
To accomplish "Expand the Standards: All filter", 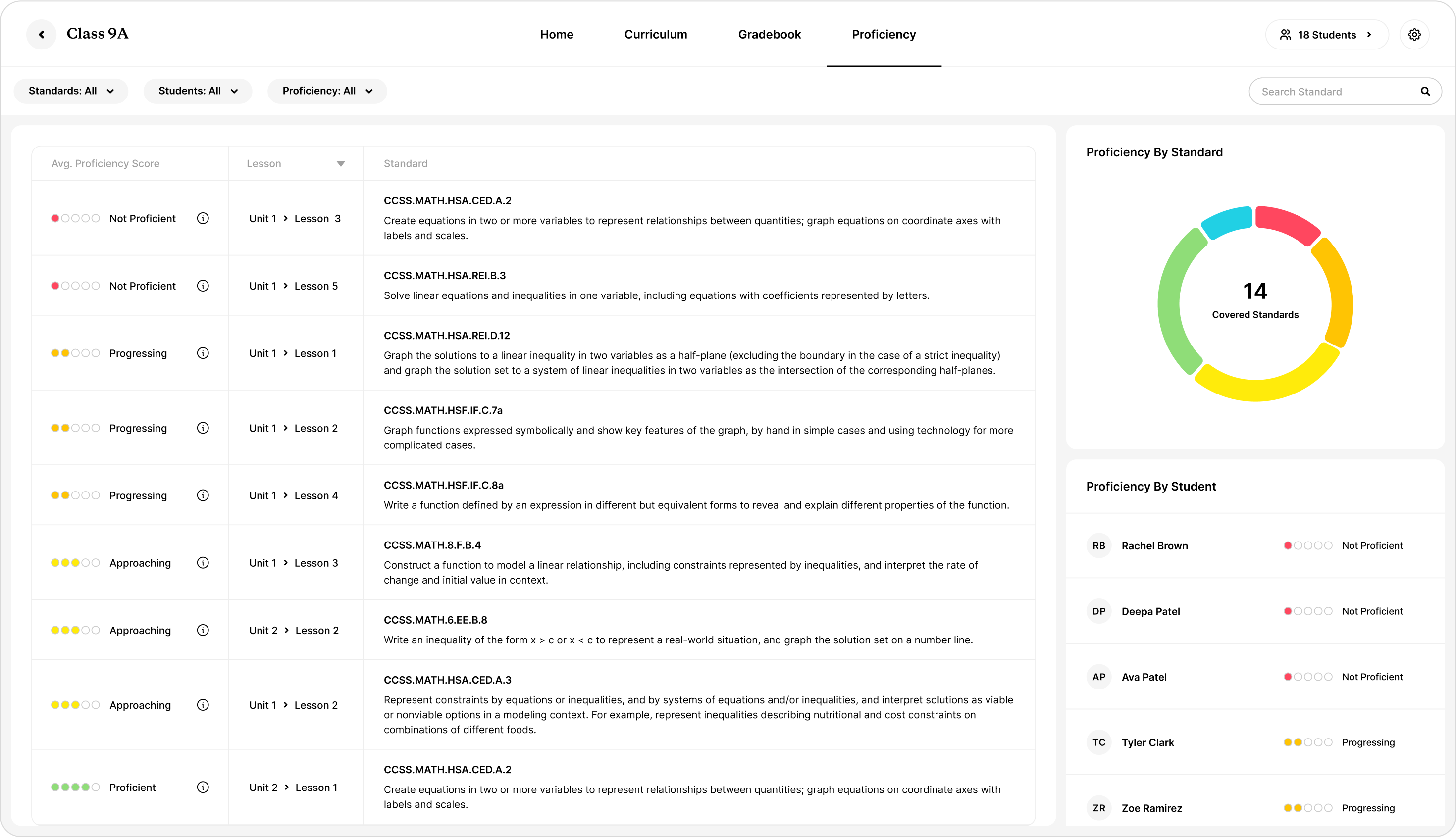I will pos(71,91).
